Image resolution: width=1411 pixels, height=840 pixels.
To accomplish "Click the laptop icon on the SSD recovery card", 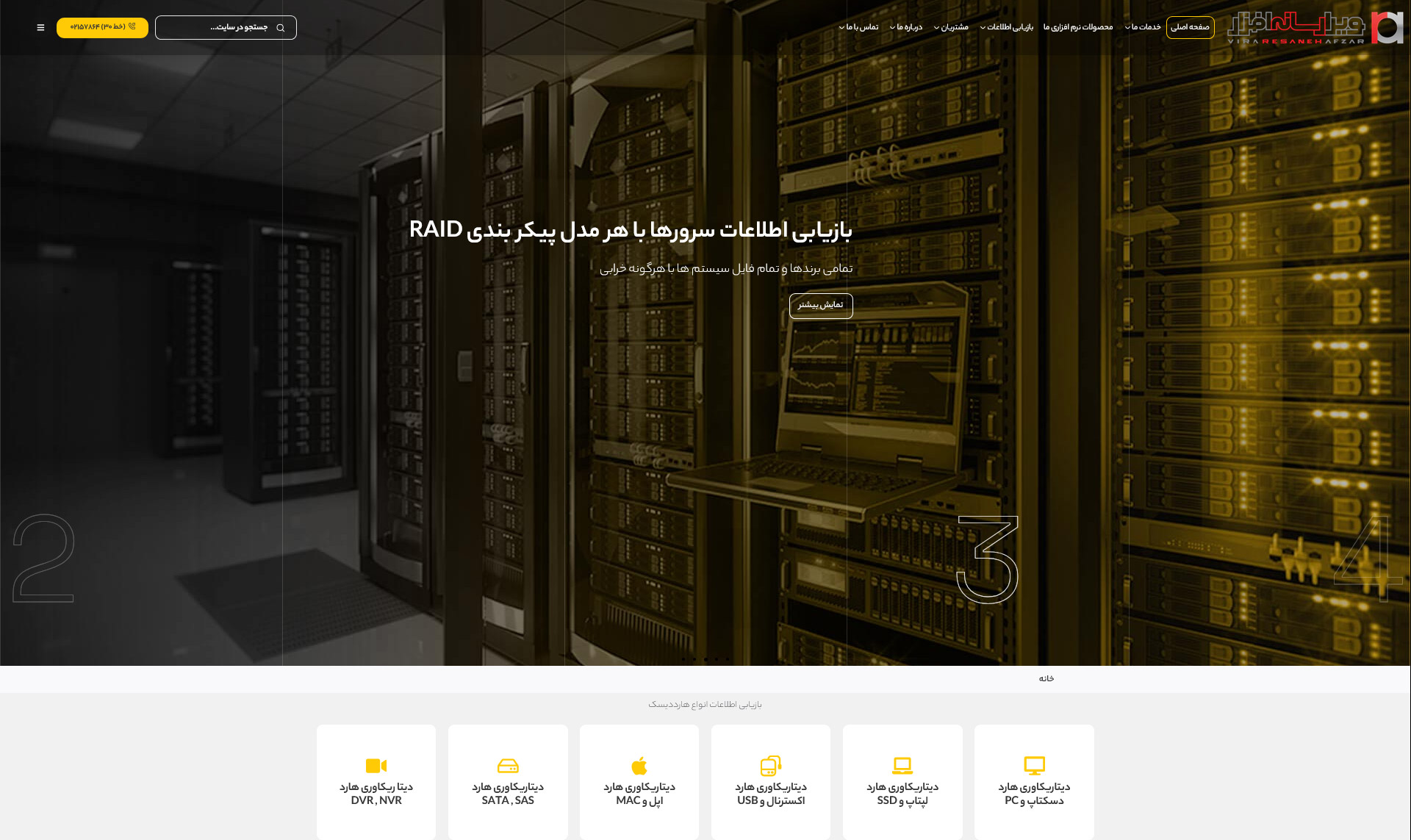I will pos(902,764).
